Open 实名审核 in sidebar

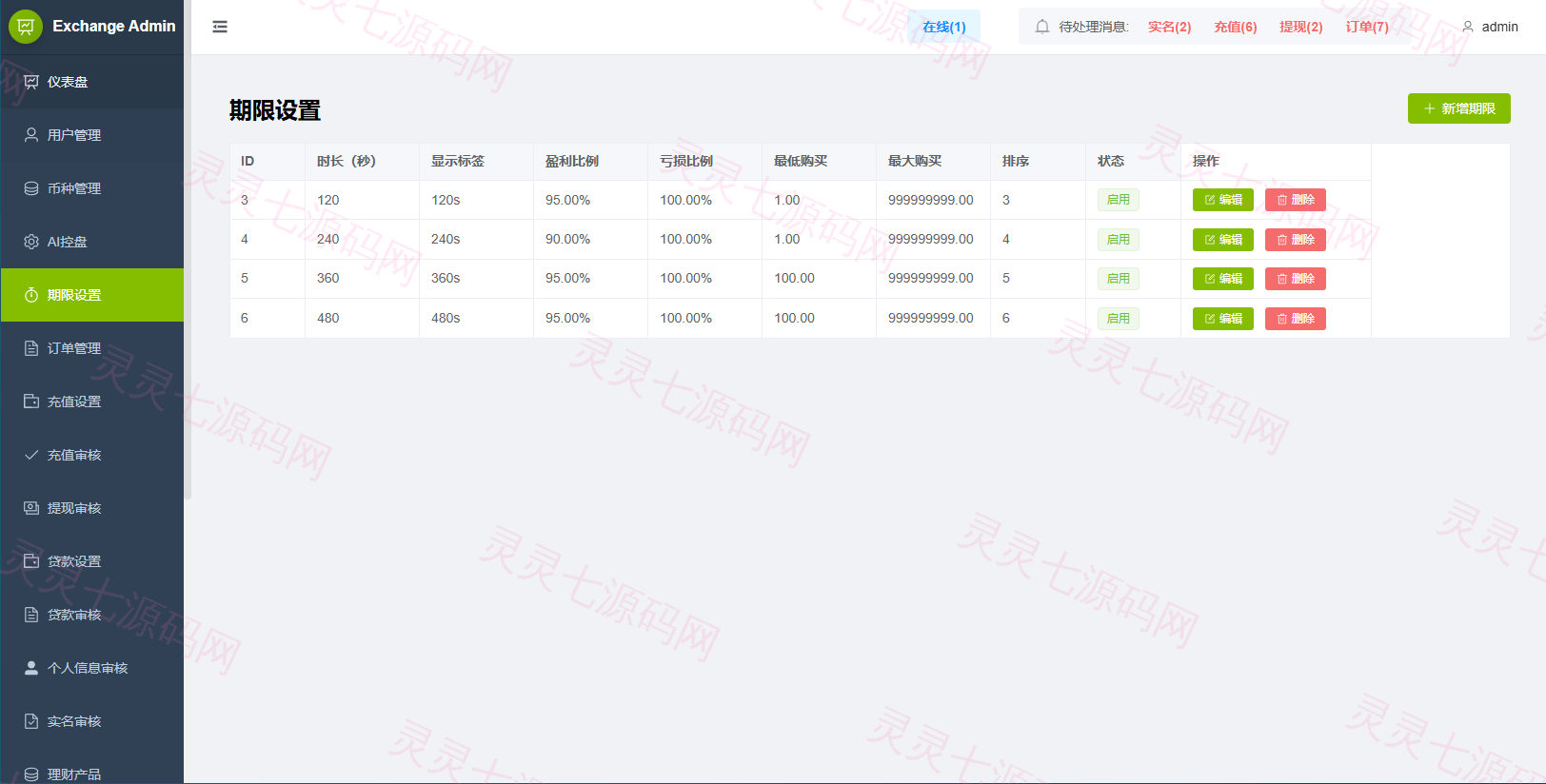(92, 721)
